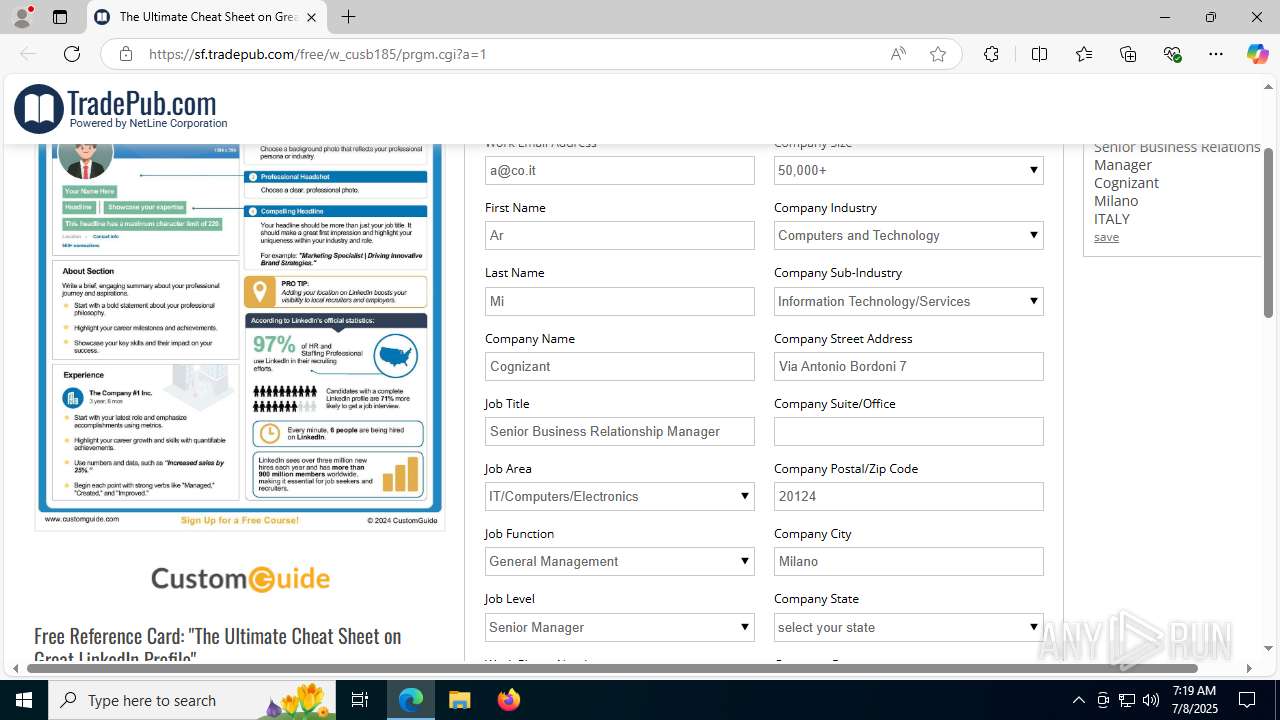
Task: Click the First Name field
Action: point(619,235)
